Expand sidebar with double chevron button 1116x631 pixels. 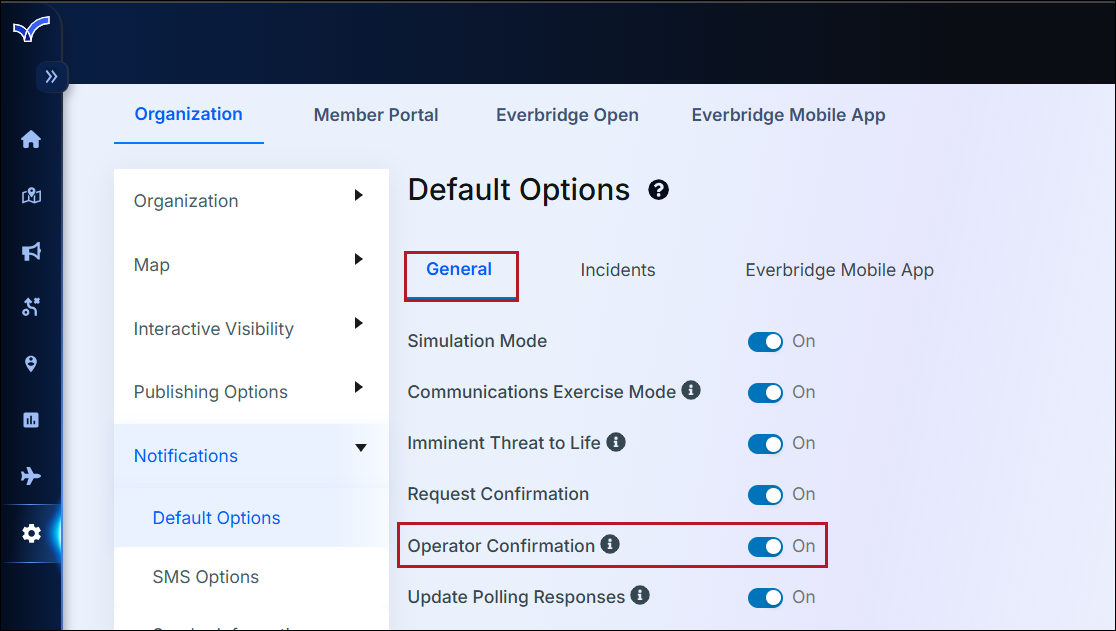pyautogui.click(x=51, y=77)
